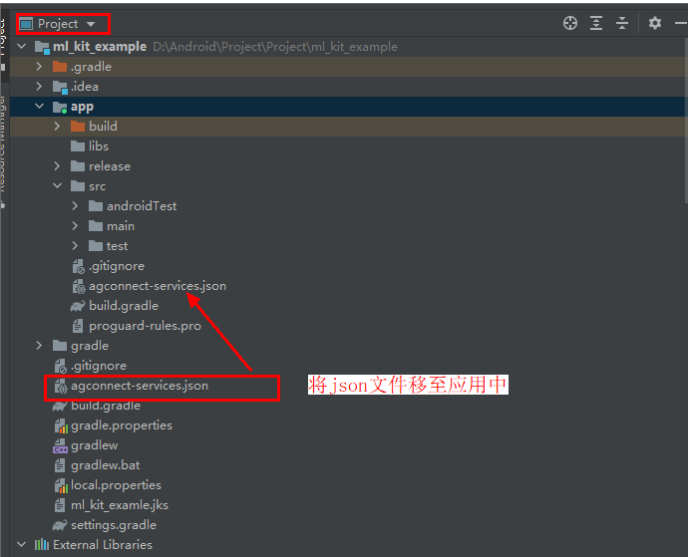Select the androidTest folder
This screenshot has width=688, height=557.
[x=141, y=206]
